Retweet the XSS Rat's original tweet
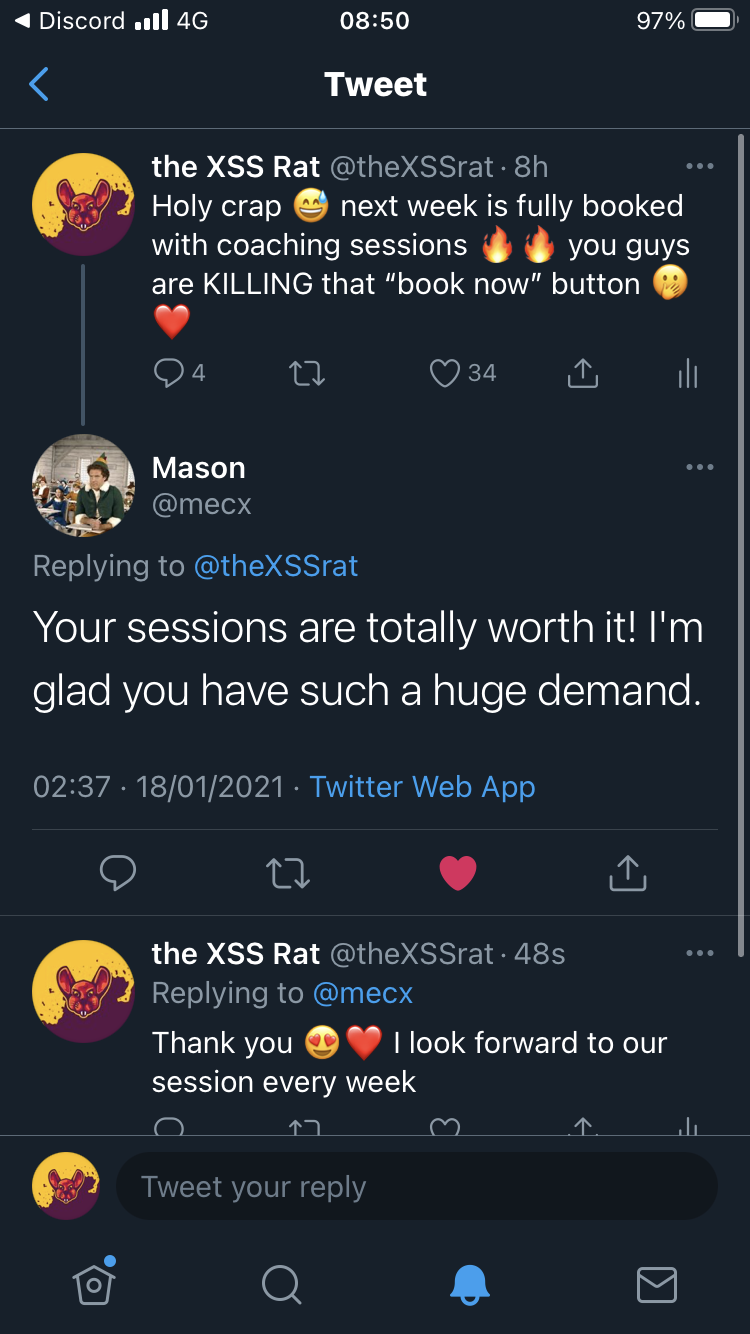The width and height of the screenshot is (750, 1334). 307,373
